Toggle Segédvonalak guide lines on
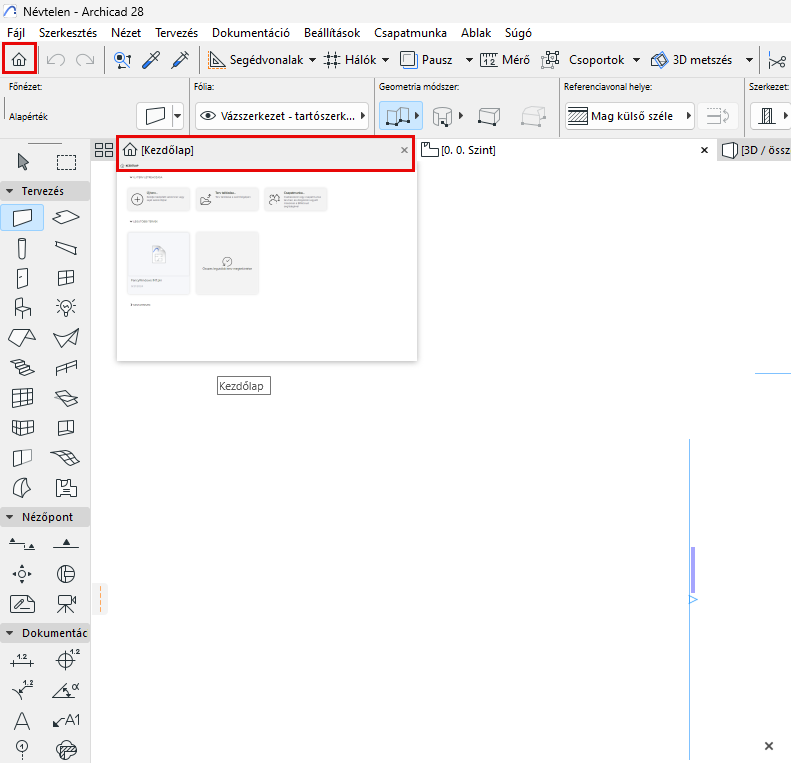This screenshot has height=763, width=791. 255,60
